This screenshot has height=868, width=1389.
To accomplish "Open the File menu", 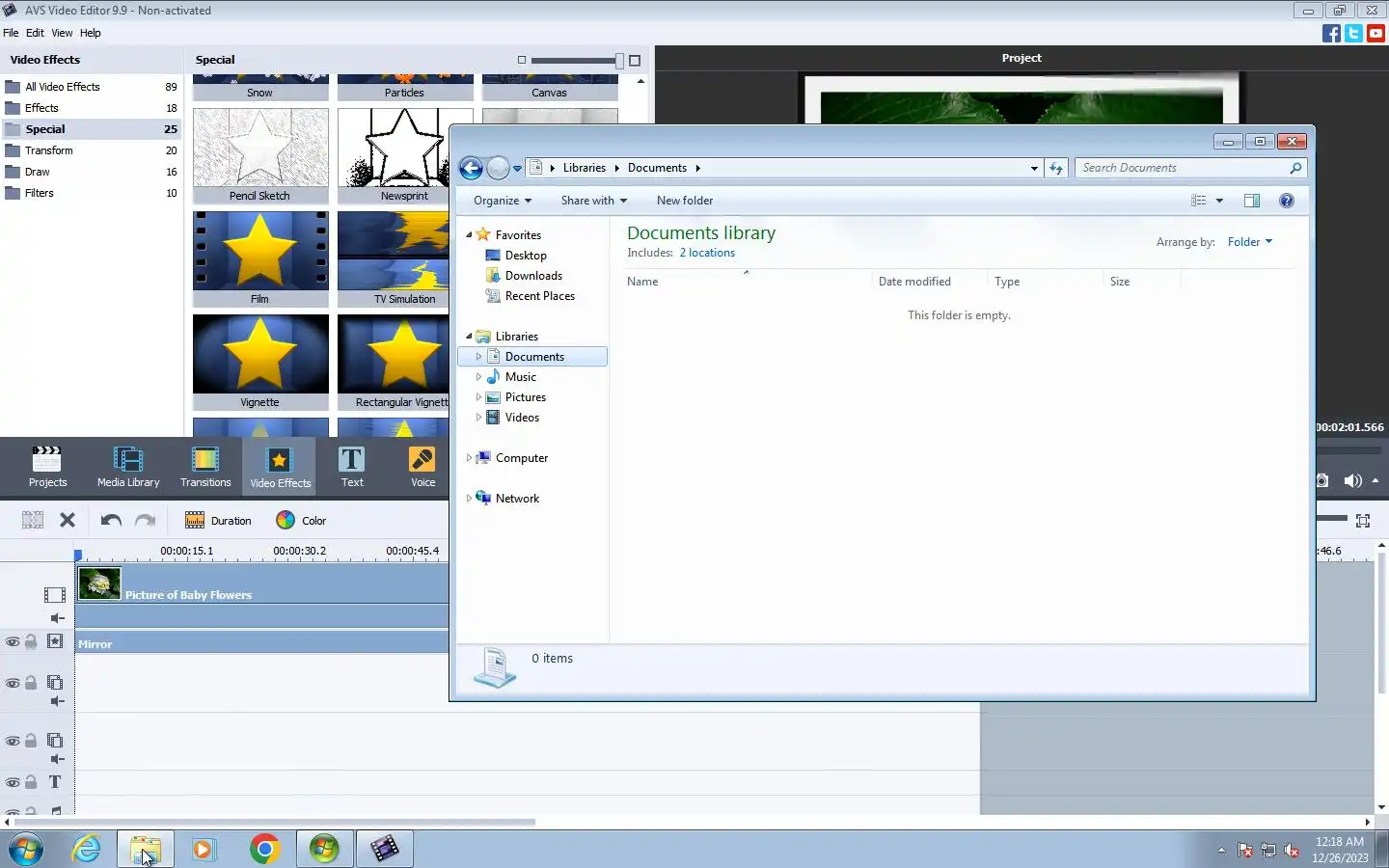I will 11,33.
